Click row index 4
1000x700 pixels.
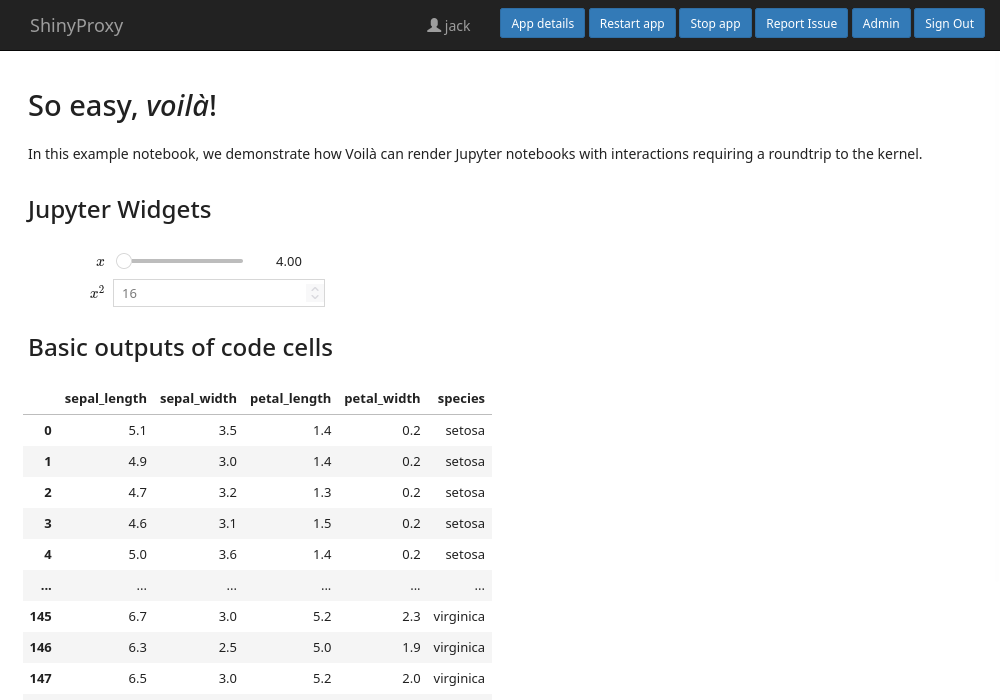pos(48,555)
